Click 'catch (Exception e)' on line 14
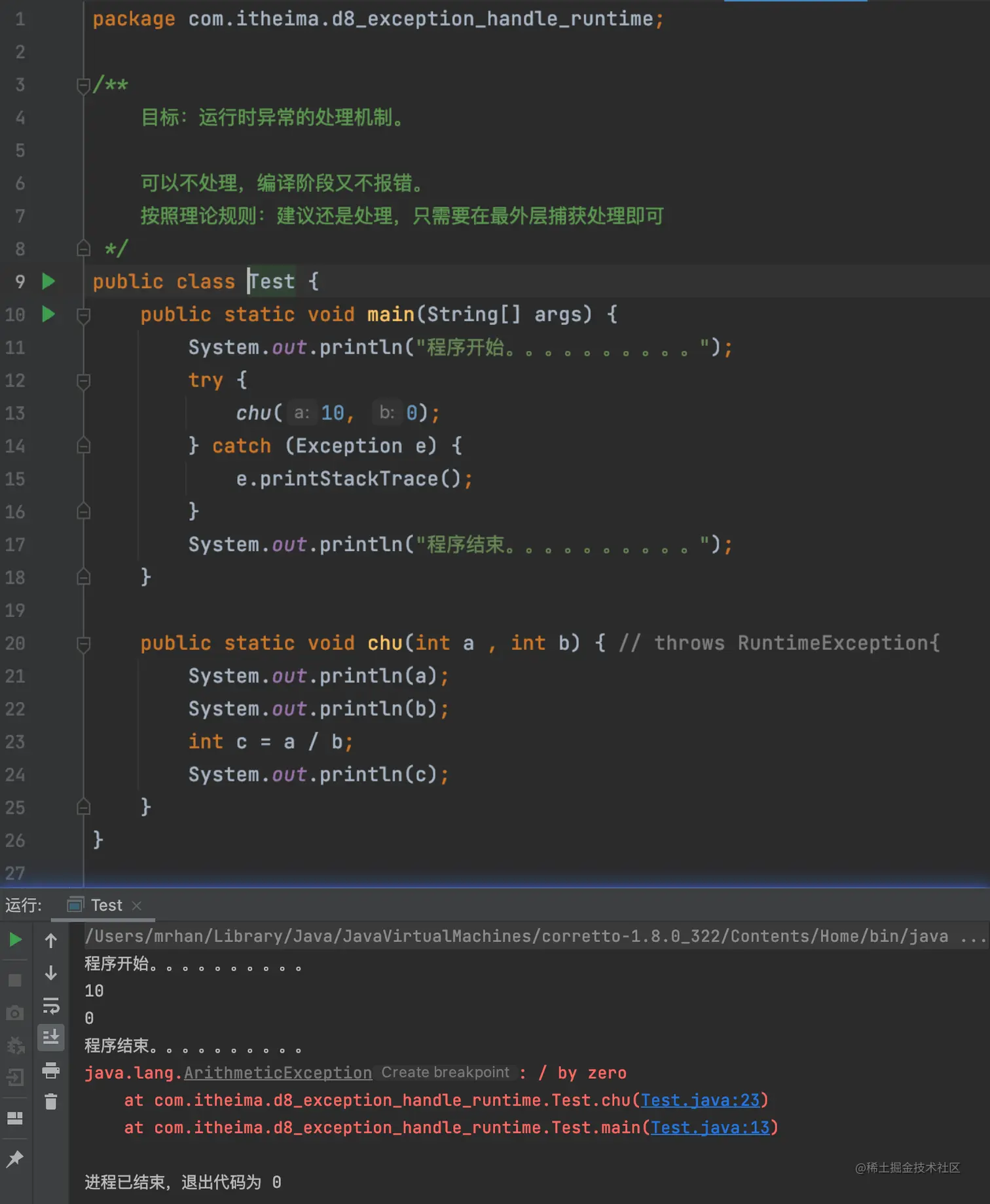This screenshot has width=990, height=1204. point(324,446)
